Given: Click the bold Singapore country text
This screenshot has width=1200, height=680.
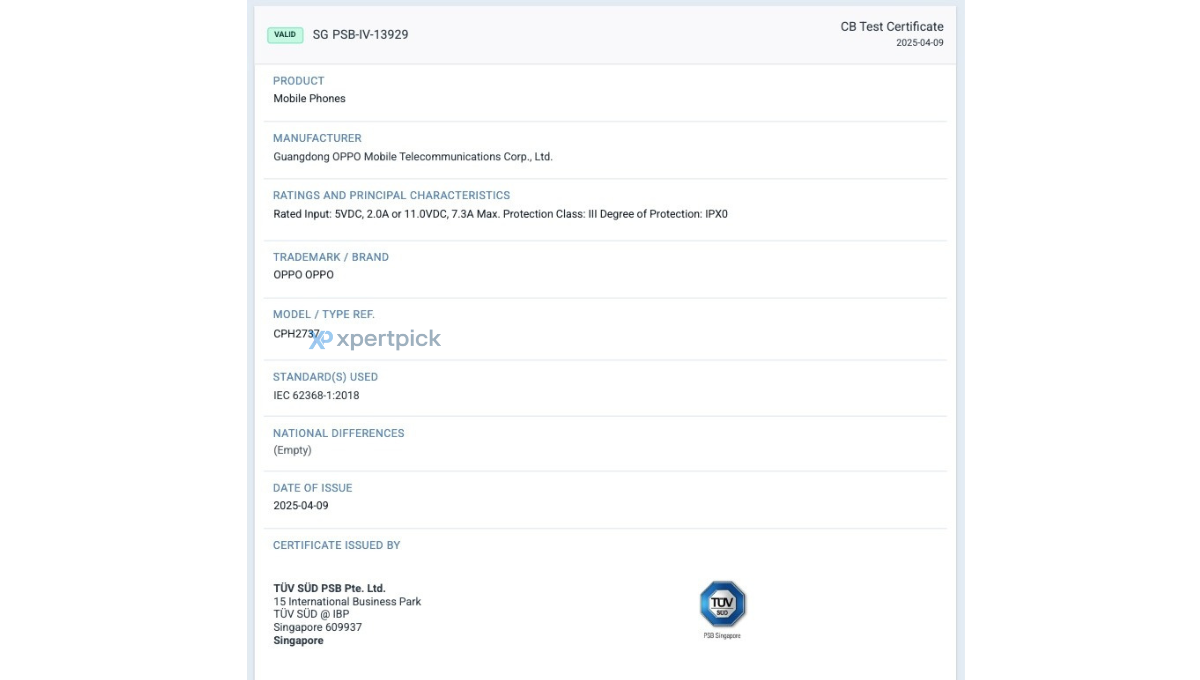Looking at the screenshot, I should click(x=298, y=641).
